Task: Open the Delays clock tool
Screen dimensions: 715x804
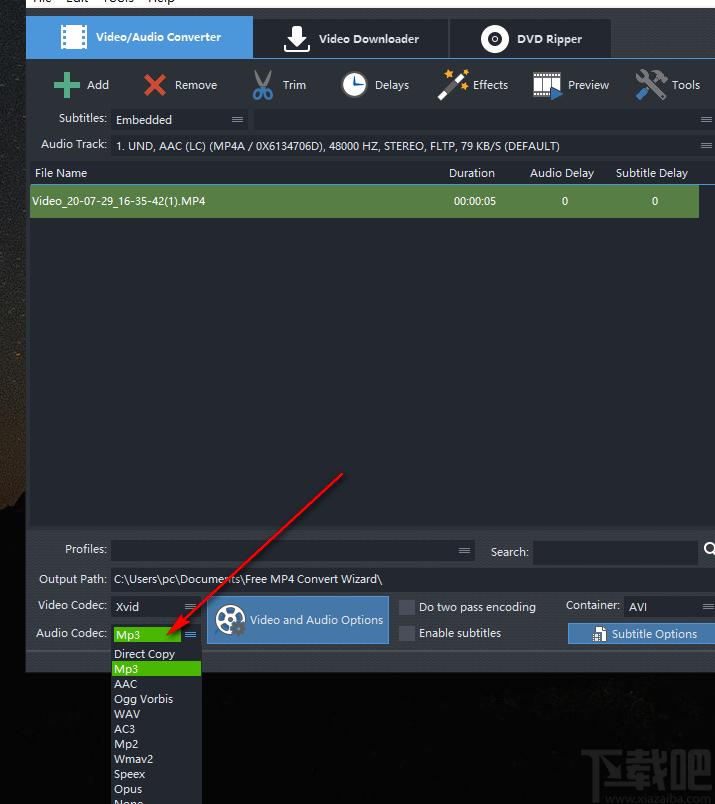Action: click(x=354, y=85)
